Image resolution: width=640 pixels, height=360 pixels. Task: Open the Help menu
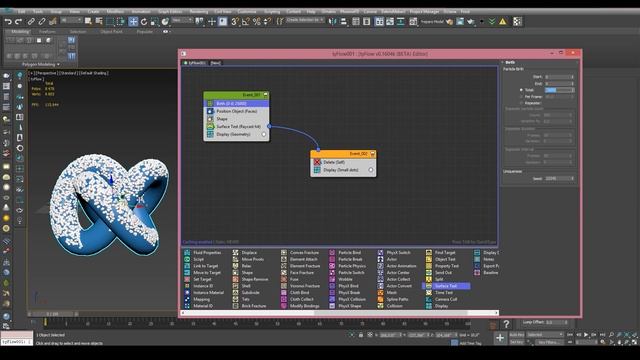[x=311, y=11]
